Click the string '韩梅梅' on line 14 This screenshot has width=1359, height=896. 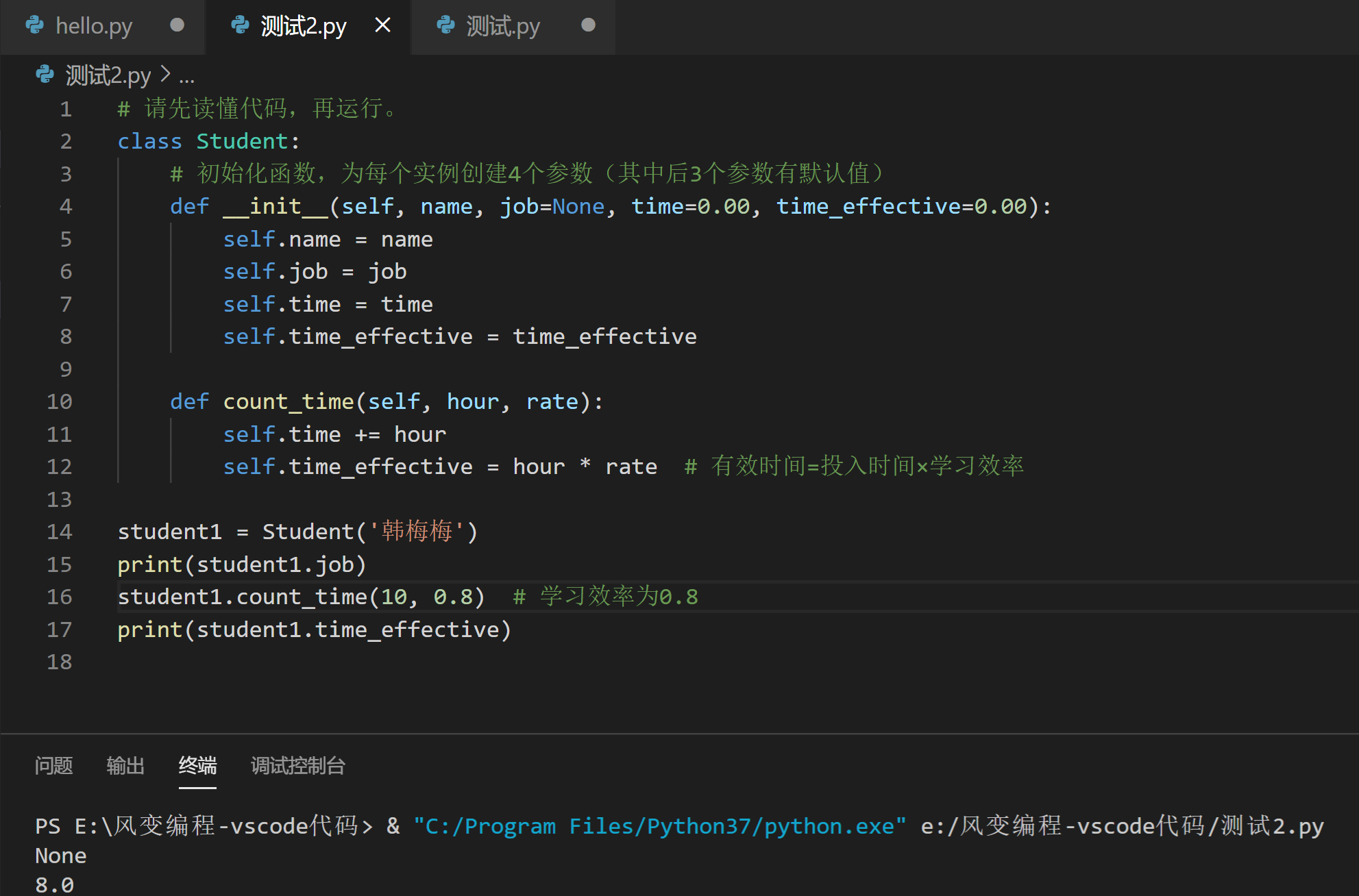point(417,532)
